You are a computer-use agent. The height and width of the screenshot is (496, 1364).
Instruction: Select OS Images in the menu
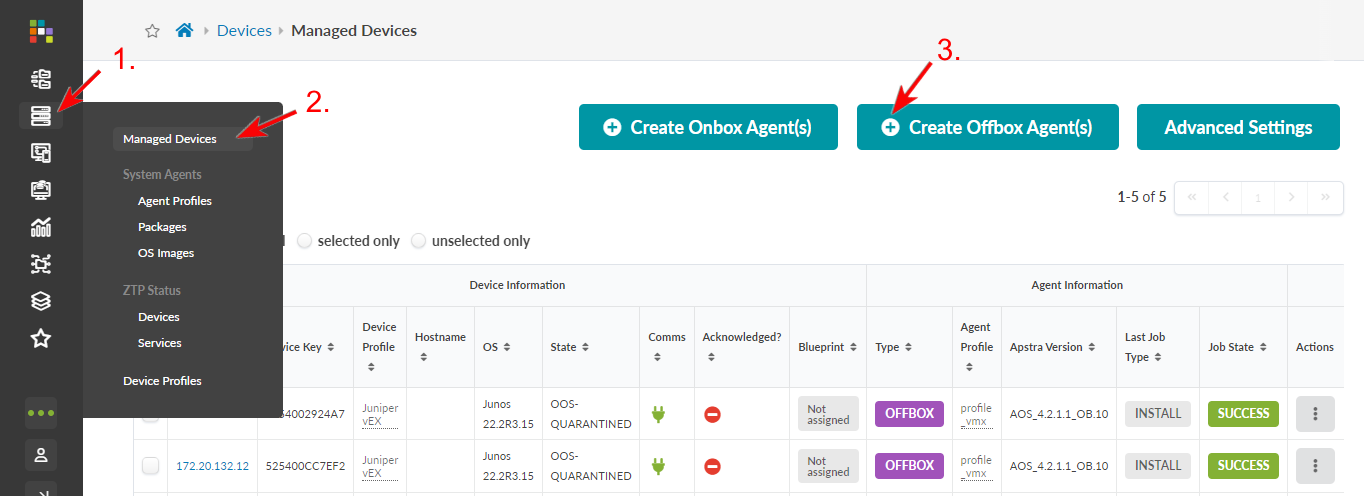(x=166, y=253)
